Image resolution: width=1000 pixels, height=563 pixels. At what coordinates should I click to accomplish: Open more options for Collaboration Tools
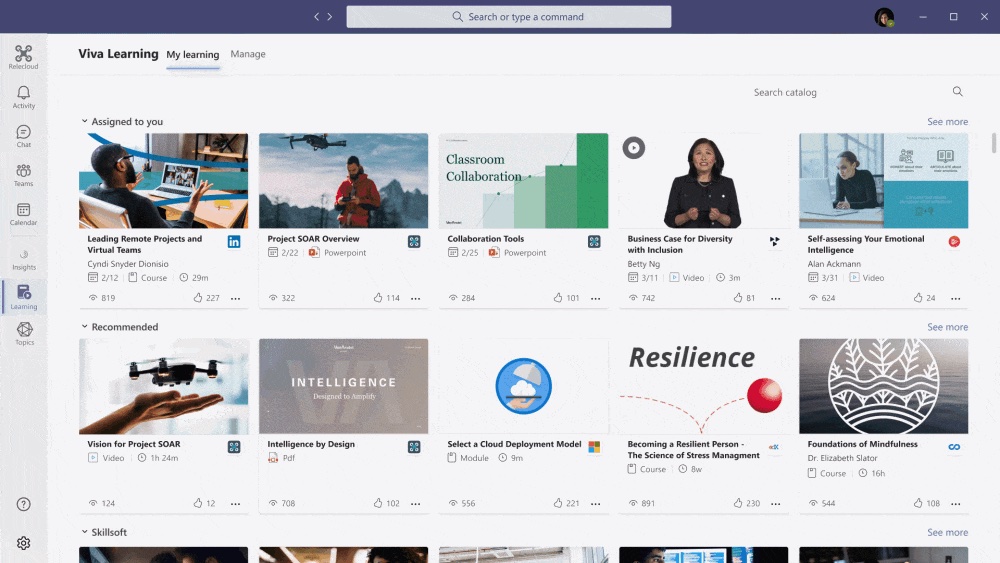pos(595,298)
